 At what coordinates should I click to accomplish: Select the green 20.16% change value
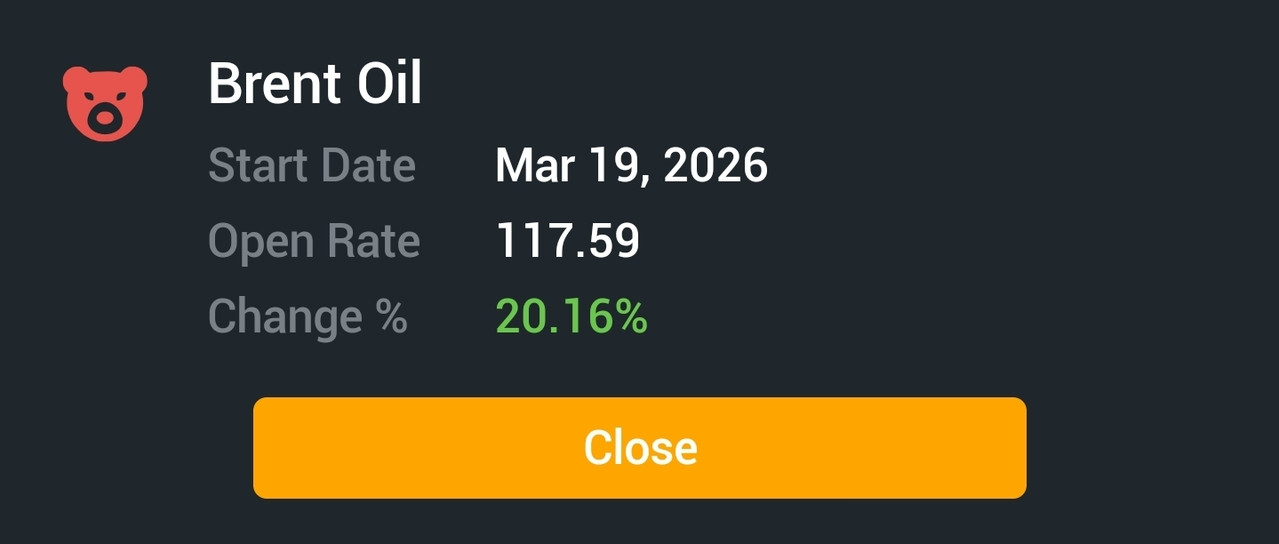pos(572,317)
